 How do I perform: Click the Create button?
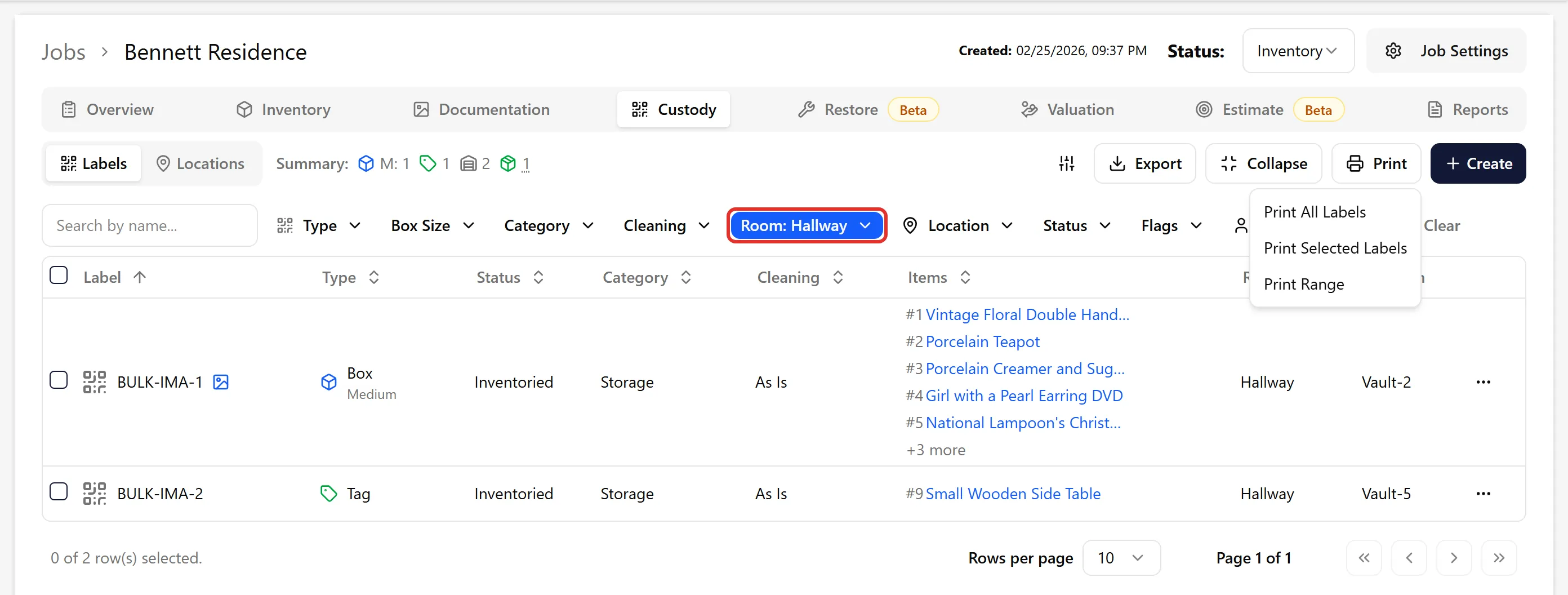[1478, 163]
